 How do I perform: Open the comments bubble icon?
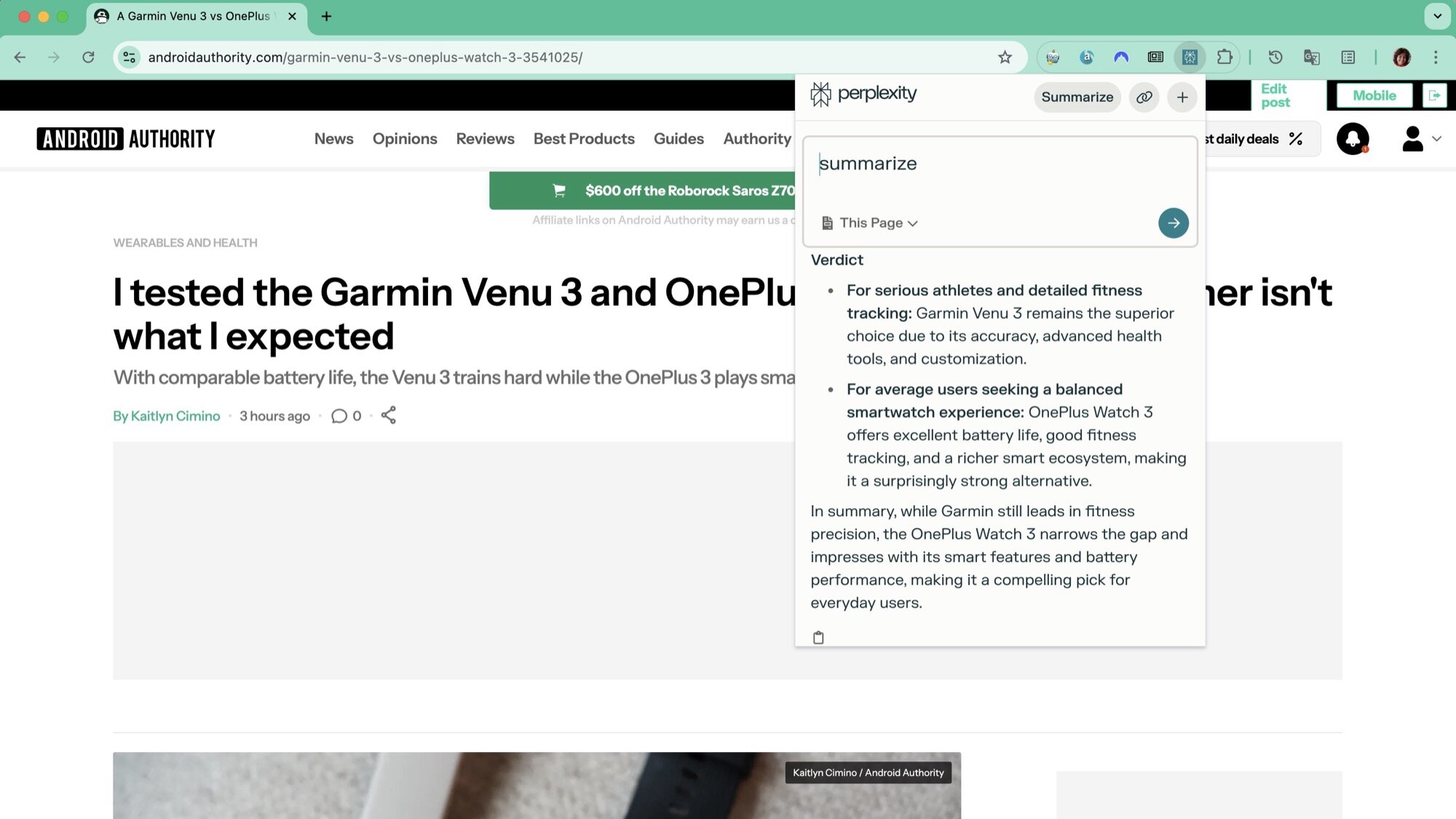click(x=339, y=416)
